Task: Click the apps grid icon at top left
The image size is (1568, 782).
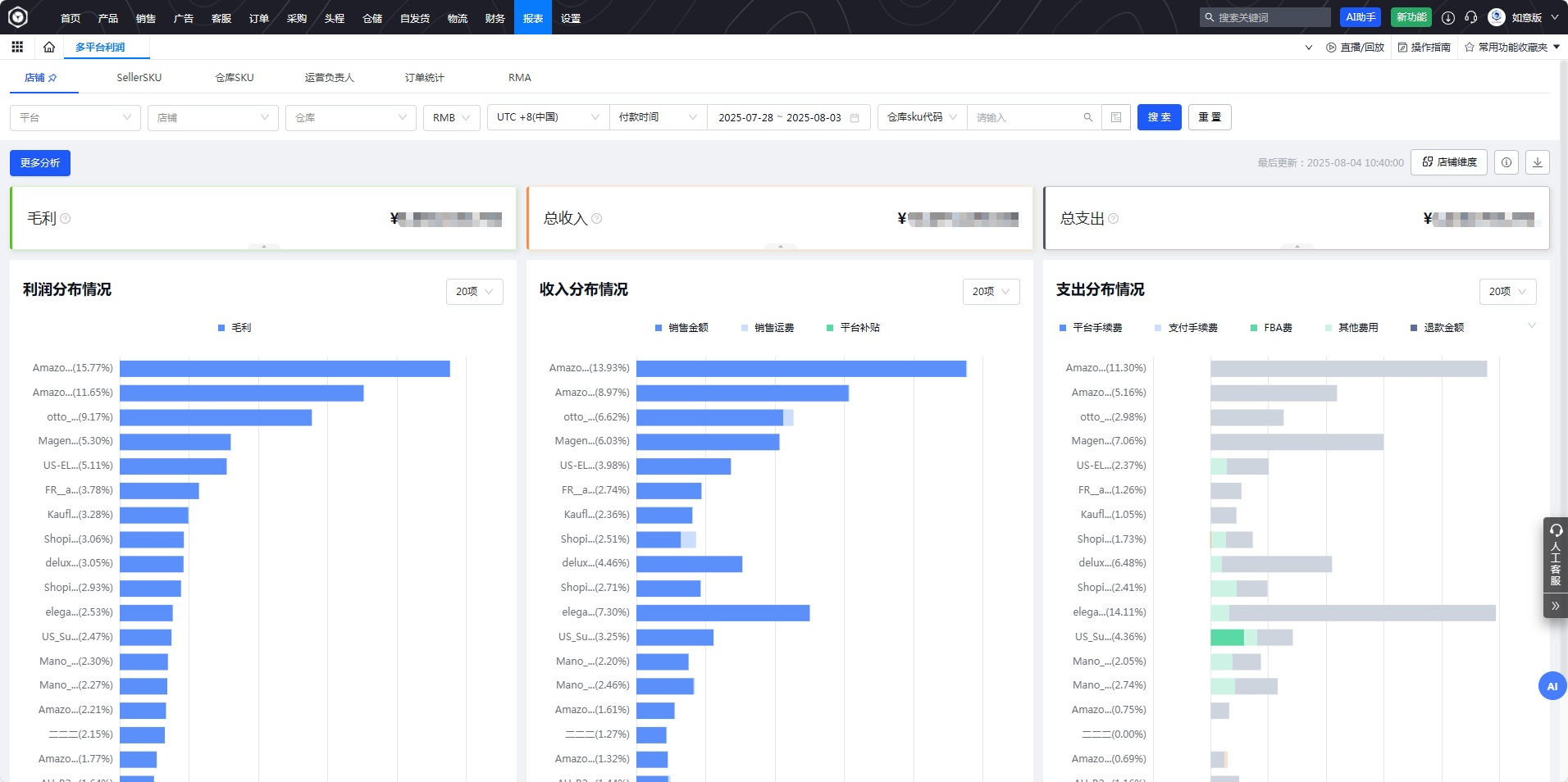Action: [17, 47]
